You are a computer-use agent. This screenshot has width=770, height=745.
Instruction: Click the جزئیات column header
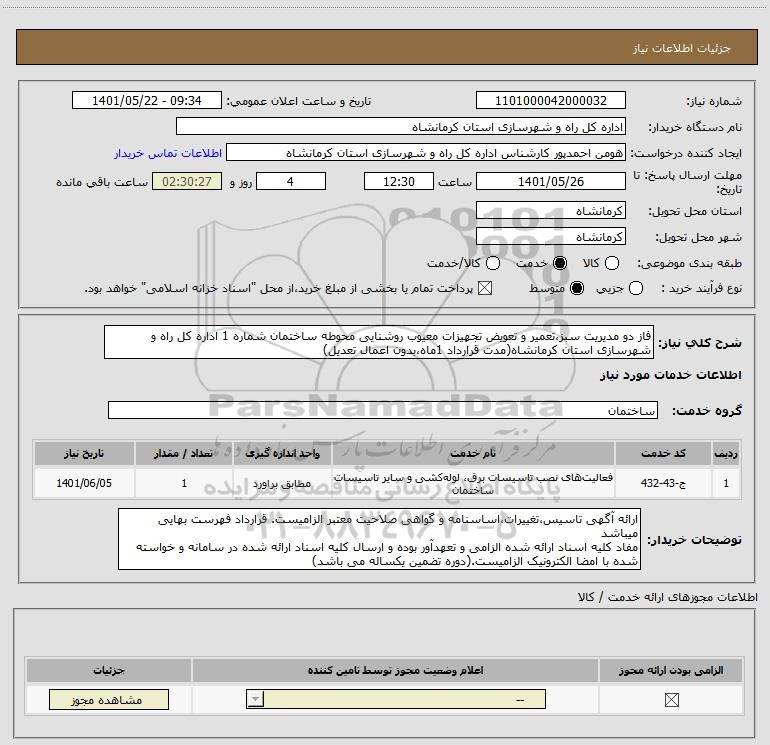click(x=109, y=670)
